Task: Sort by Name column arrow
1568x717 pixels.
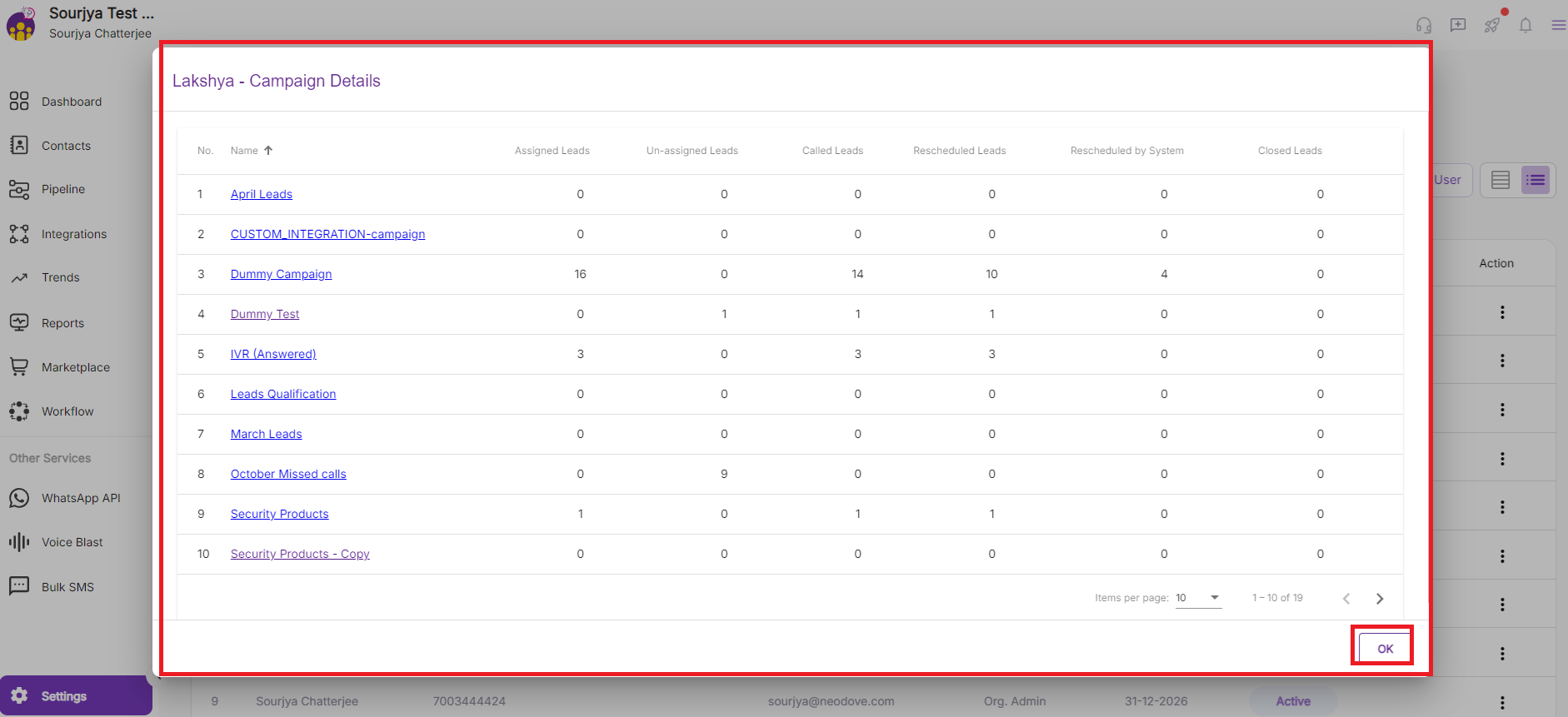Action: point(268,151)
